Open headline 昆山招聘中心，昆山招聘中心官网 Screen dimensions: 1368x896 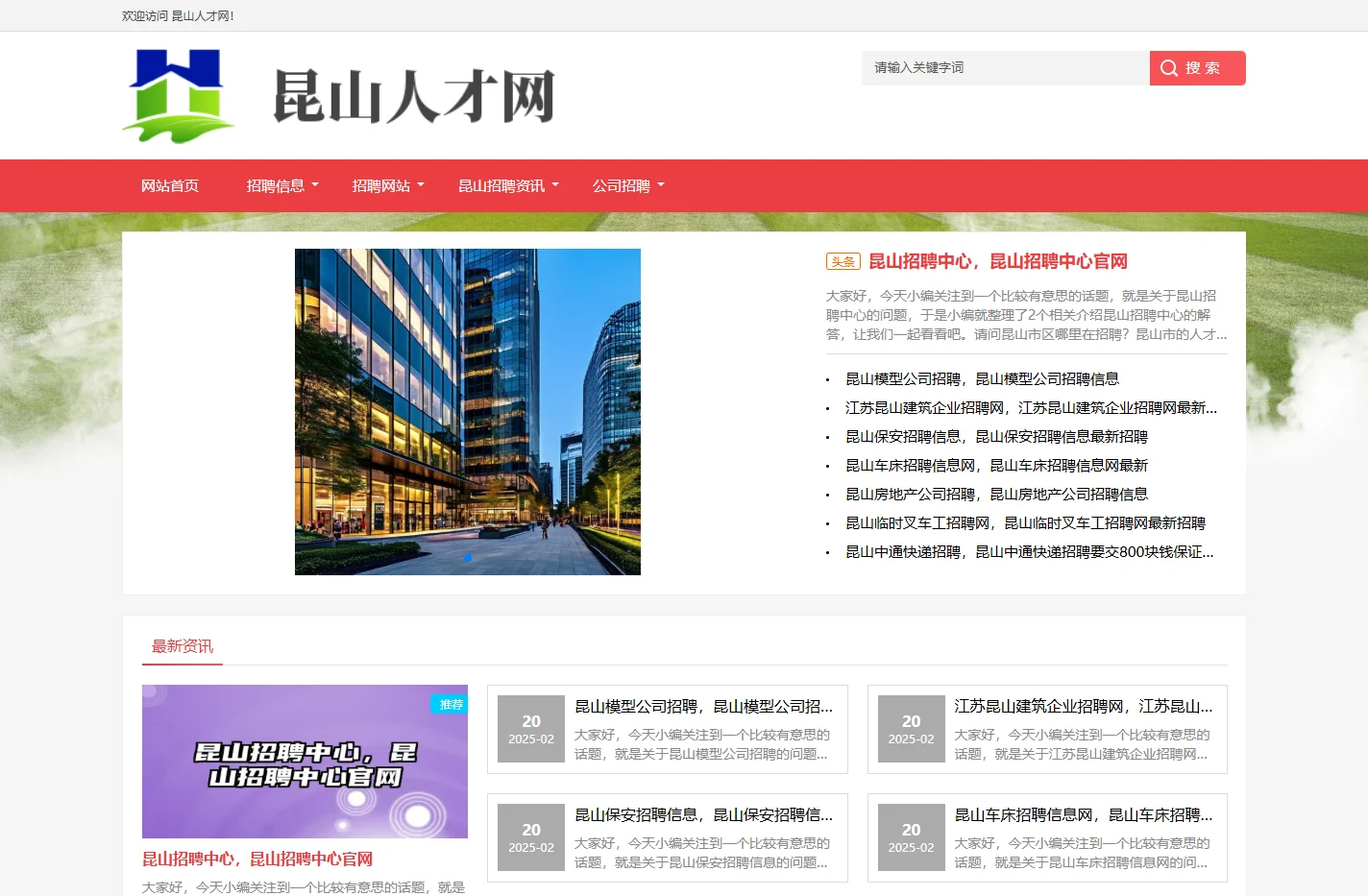tap(998, 261)
